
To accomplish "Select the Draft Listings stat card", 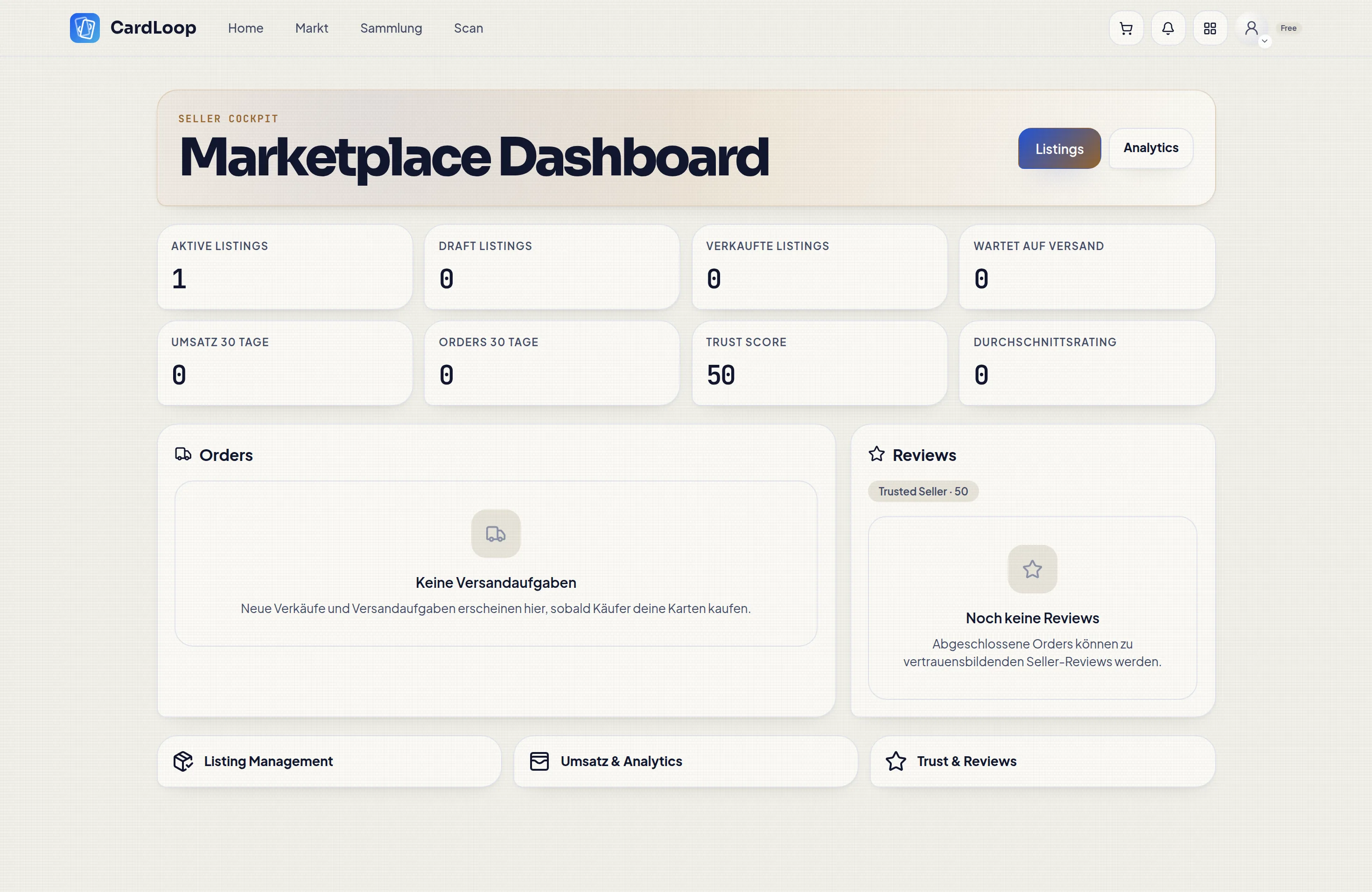I will pos(552,267).
